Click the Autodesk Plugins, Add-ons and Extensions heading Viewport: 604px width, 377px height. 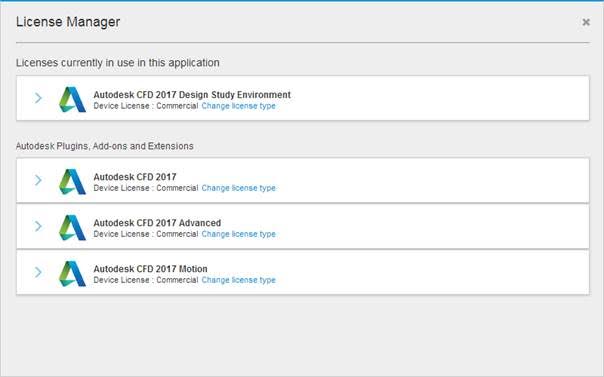(x=105, y=146)
